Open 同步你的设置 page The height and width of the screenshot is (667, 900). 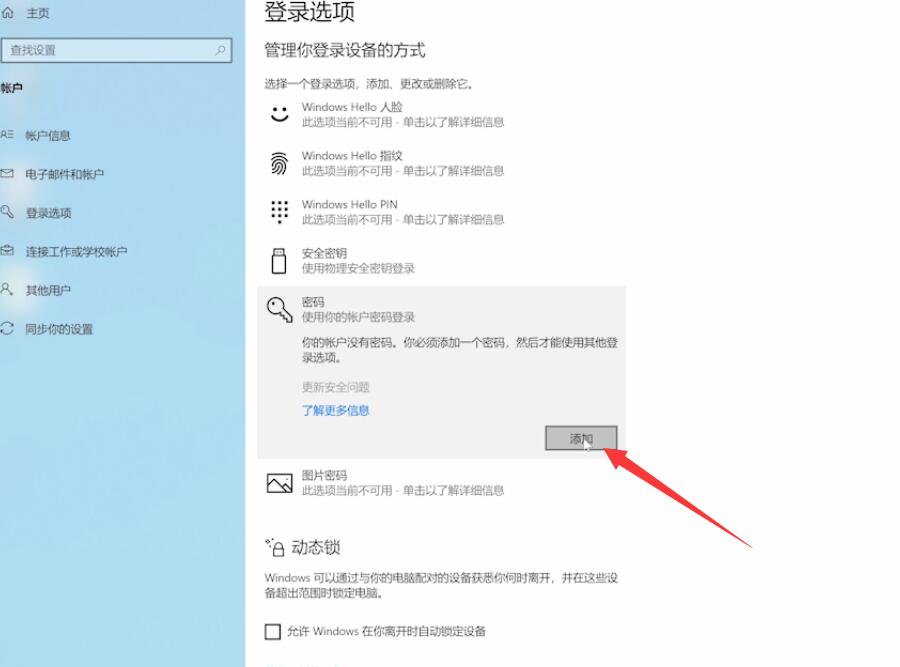click(x=59, y=329)
